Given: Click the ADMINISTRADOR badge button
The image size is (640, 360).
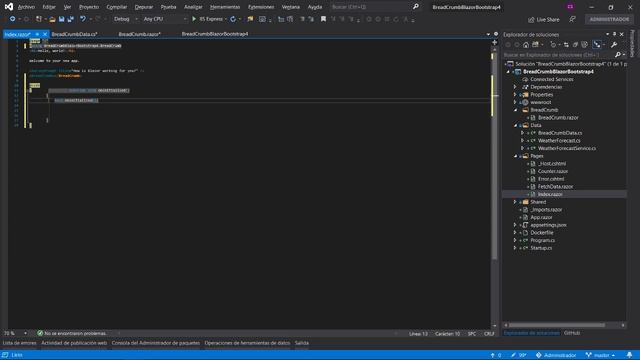Looking at the screenshot, I should [x=609, y=19].
